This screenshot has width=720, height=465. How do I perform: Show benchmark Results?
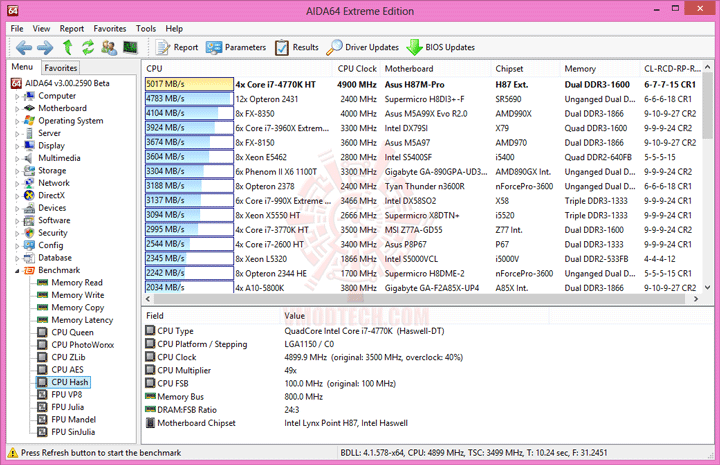point(297,47)
